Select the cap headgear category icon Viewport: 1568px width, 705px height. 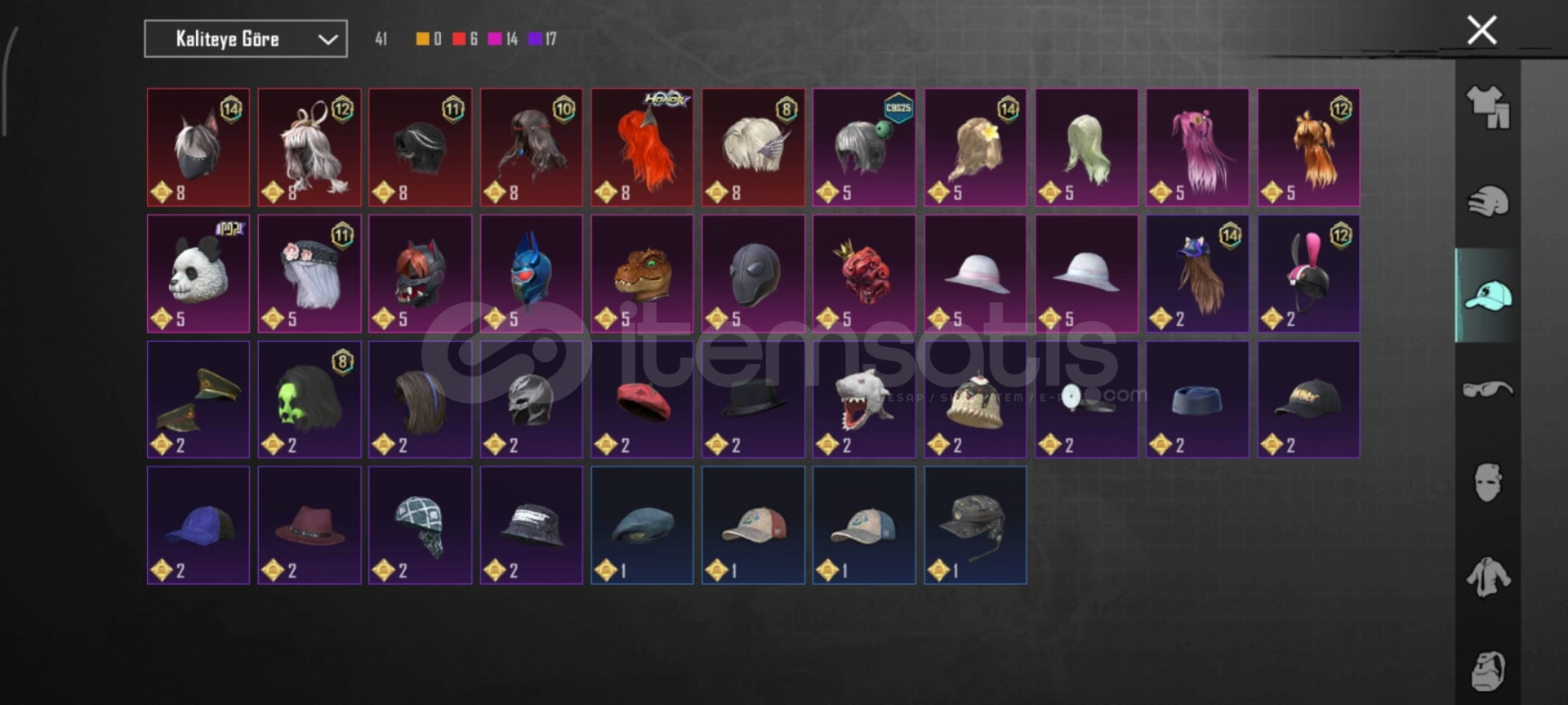pyautogui.click(x=1488, y=295)
